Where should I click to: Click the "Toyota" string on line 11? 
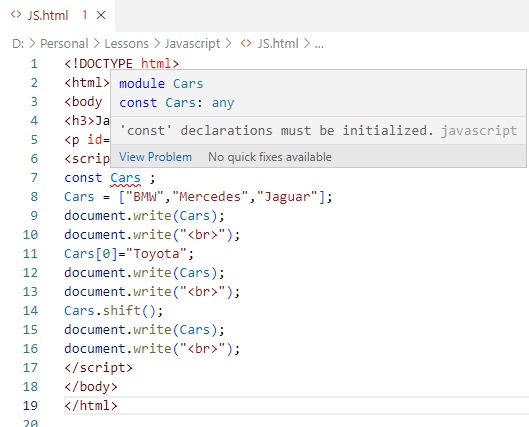coord(156,254)
